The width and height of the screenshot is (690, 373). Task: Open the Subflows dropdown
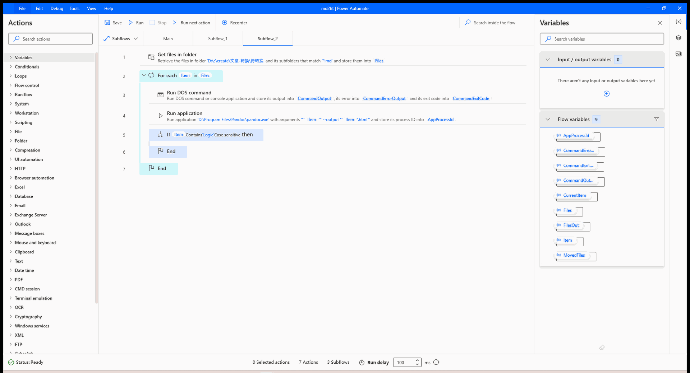[x=121, y=39]
